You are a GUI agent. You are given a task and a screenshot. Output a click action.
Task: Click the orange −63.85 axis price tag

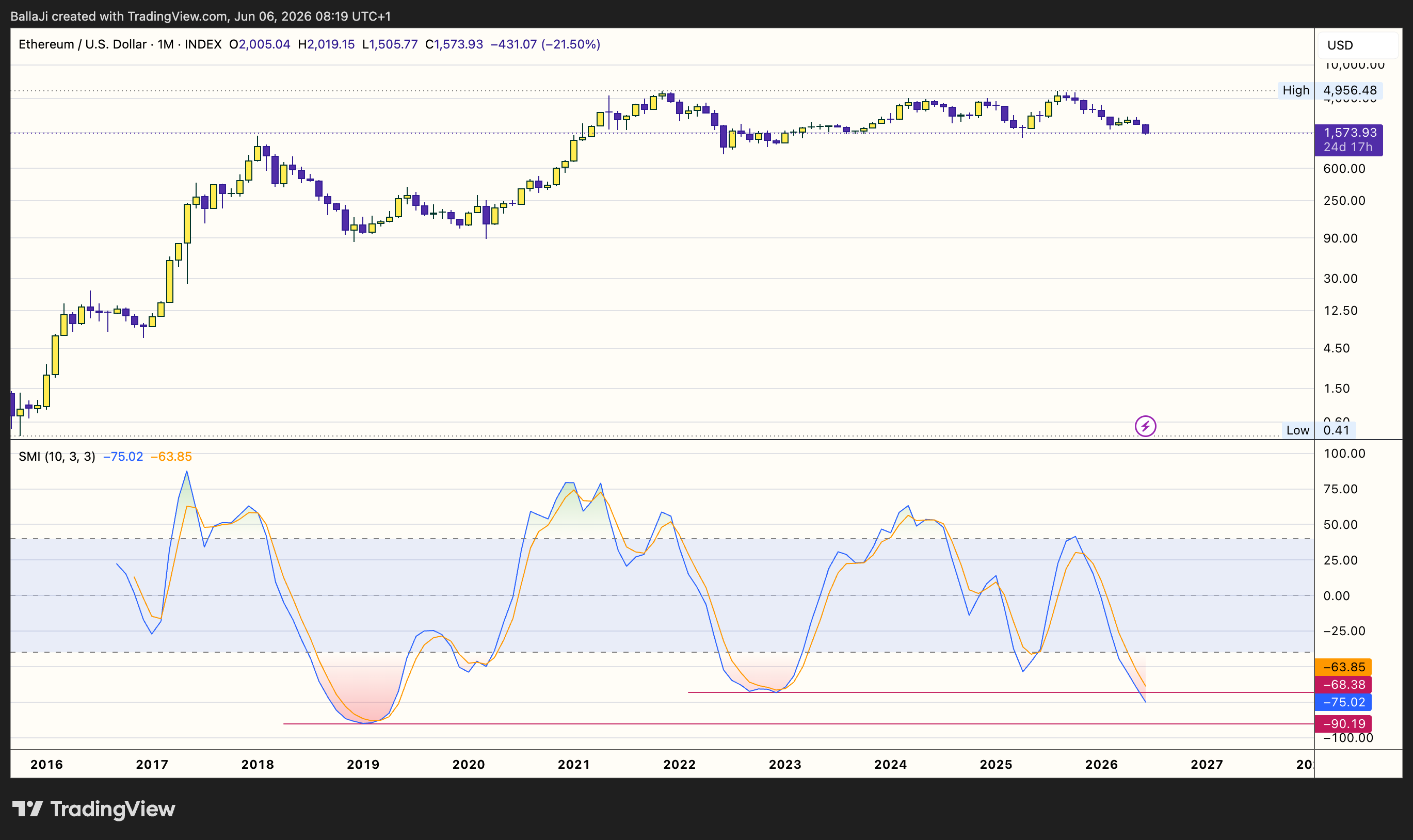[1343, 667]
